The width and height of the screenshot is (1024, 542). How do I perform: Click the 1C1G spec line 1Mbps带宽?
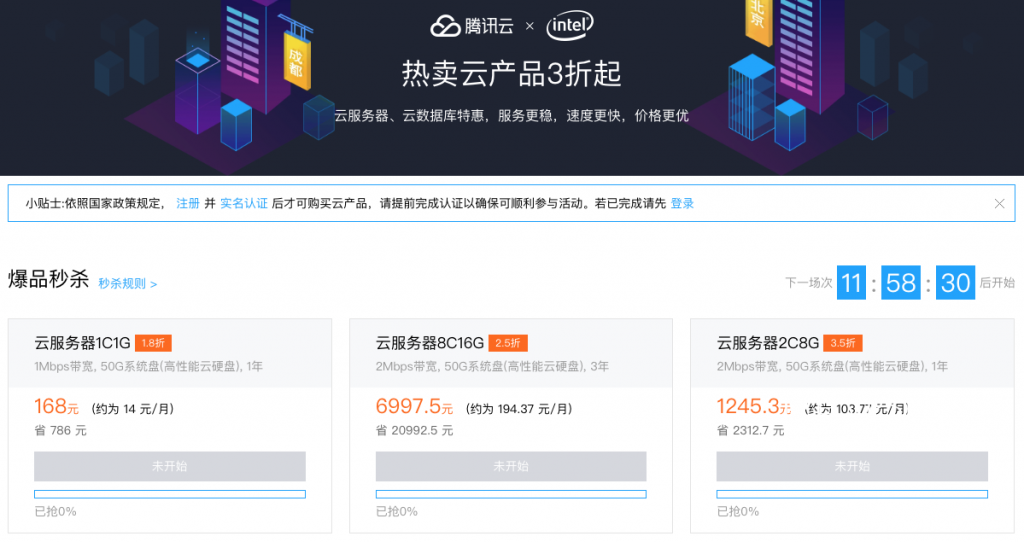click(x=148, y=366)
